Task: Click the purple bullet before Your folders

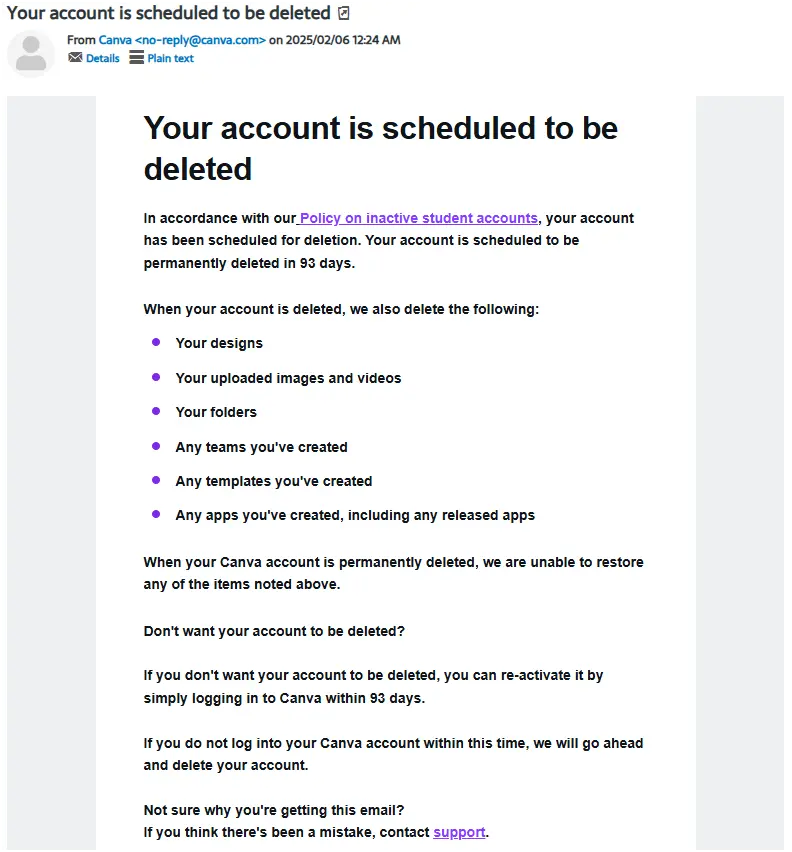Action: click(x=156, y=411)
